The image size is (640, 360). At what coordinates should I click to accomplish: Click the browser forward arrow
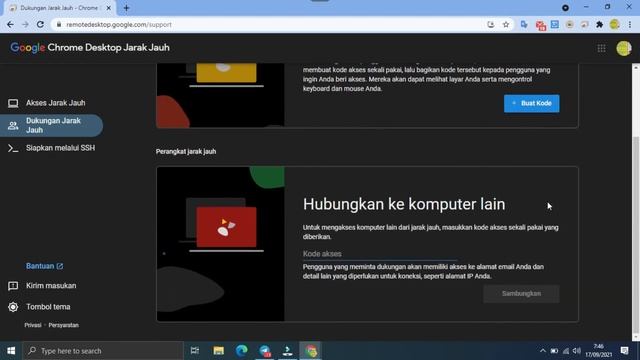point(25,24)
